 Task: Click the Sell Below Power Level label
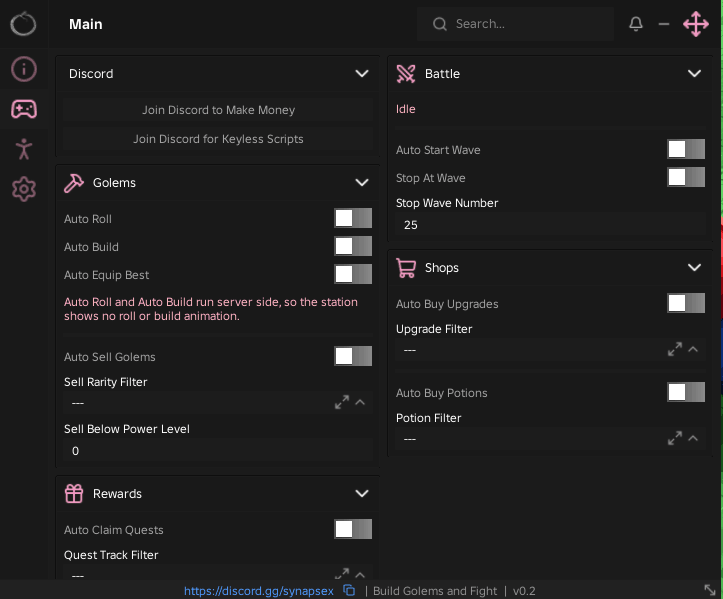127,429
